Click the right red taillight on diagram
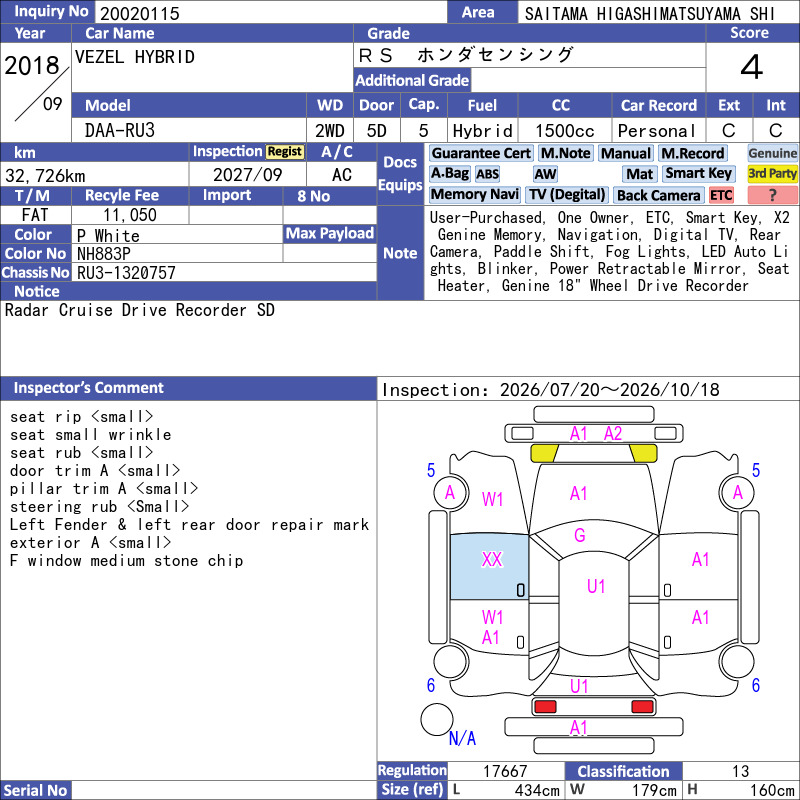Screen dimensions: 800x800 point(642,707)
